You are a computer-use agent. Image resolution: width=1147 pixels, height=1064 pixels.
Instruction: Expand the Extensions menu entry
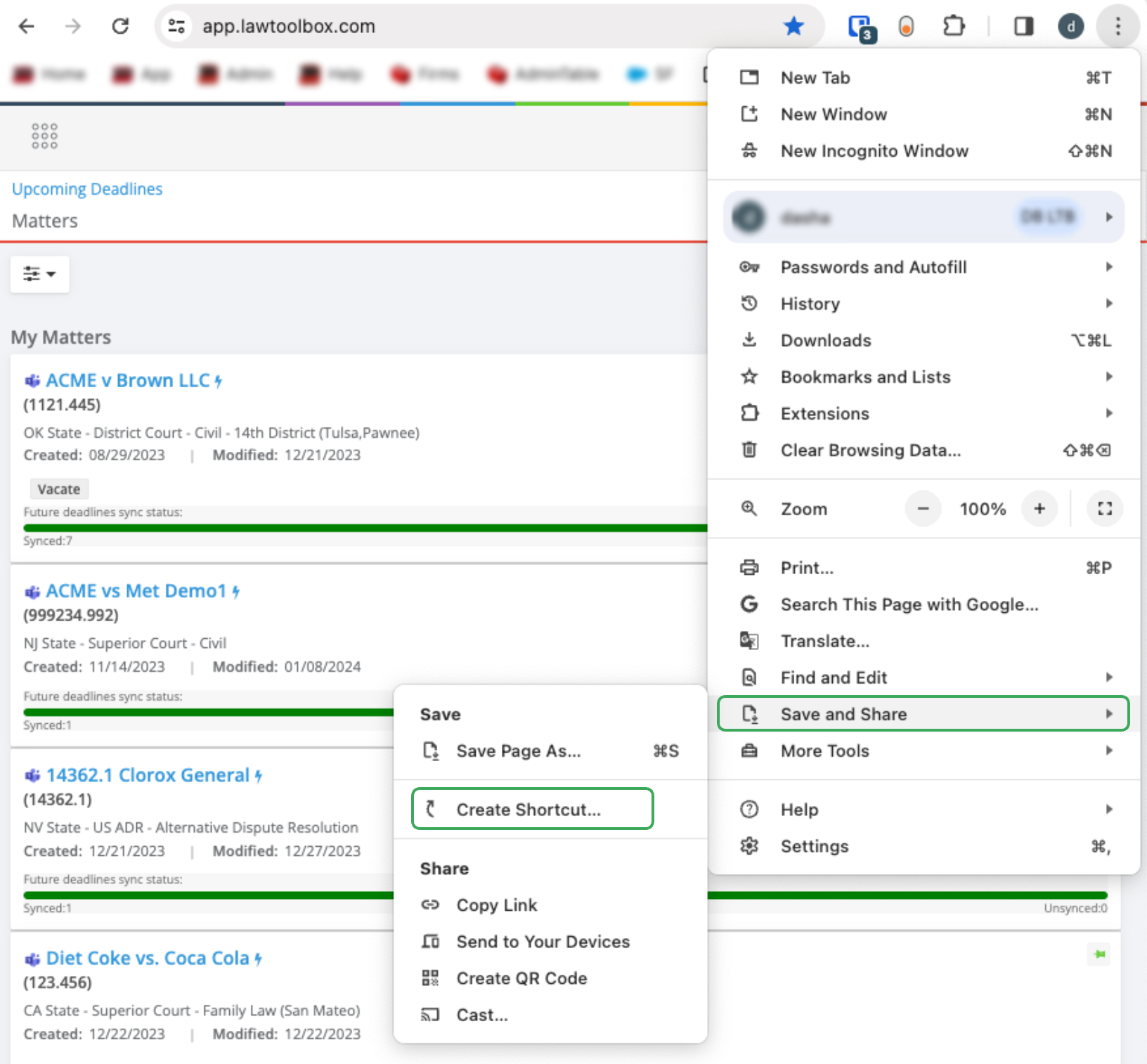click(924, 413)
